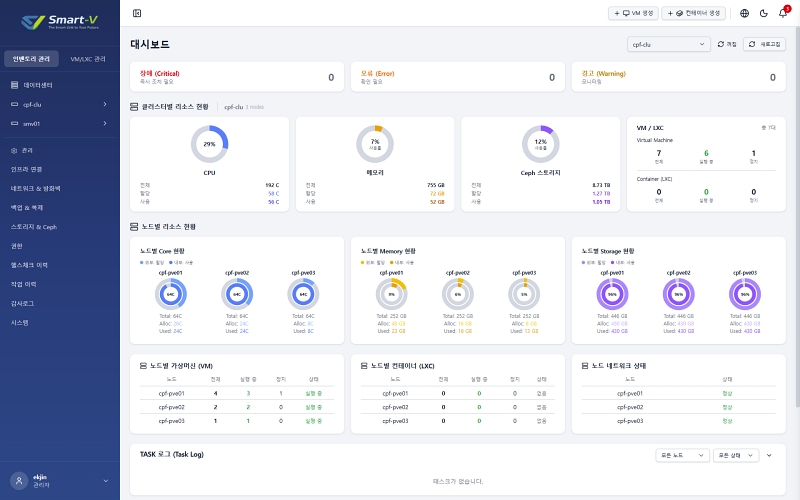
Task: Expand the smv01 sidebar item chevron
Action: (x=105, y=123)
